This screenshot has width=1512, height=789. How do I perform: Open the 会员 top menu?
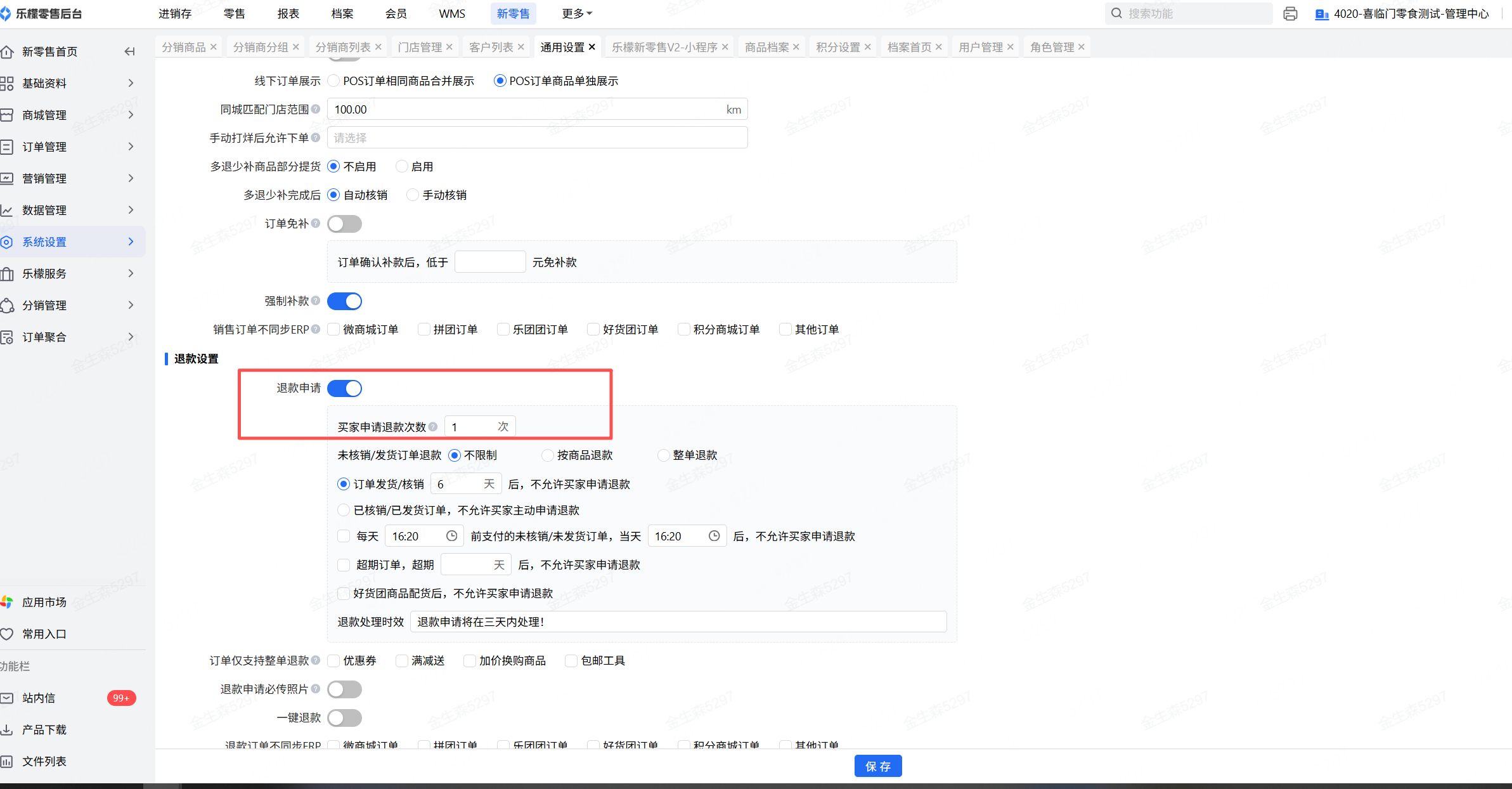point(396,13)
